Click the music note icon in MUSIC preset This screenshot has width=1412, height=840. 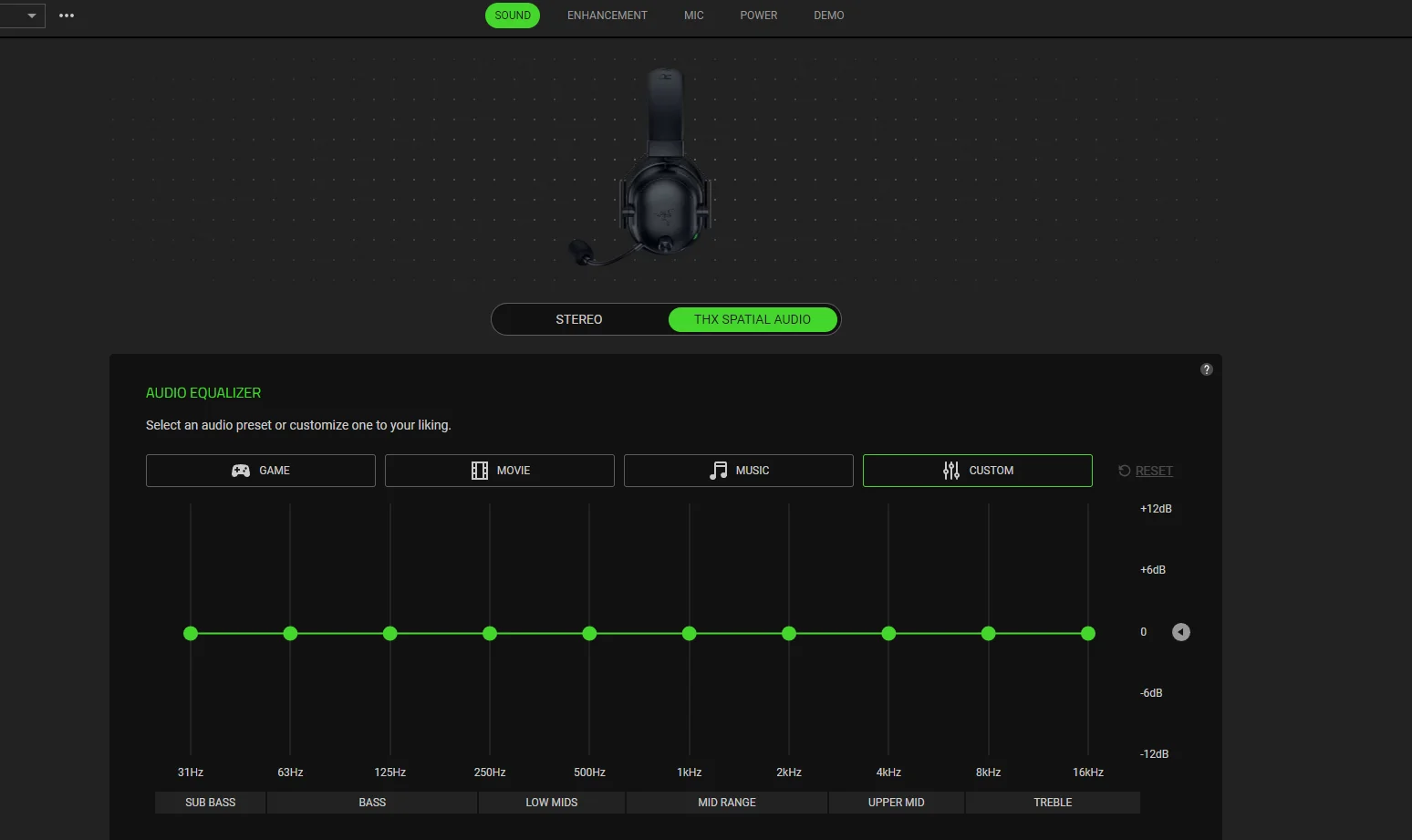(x=719, y=471)
